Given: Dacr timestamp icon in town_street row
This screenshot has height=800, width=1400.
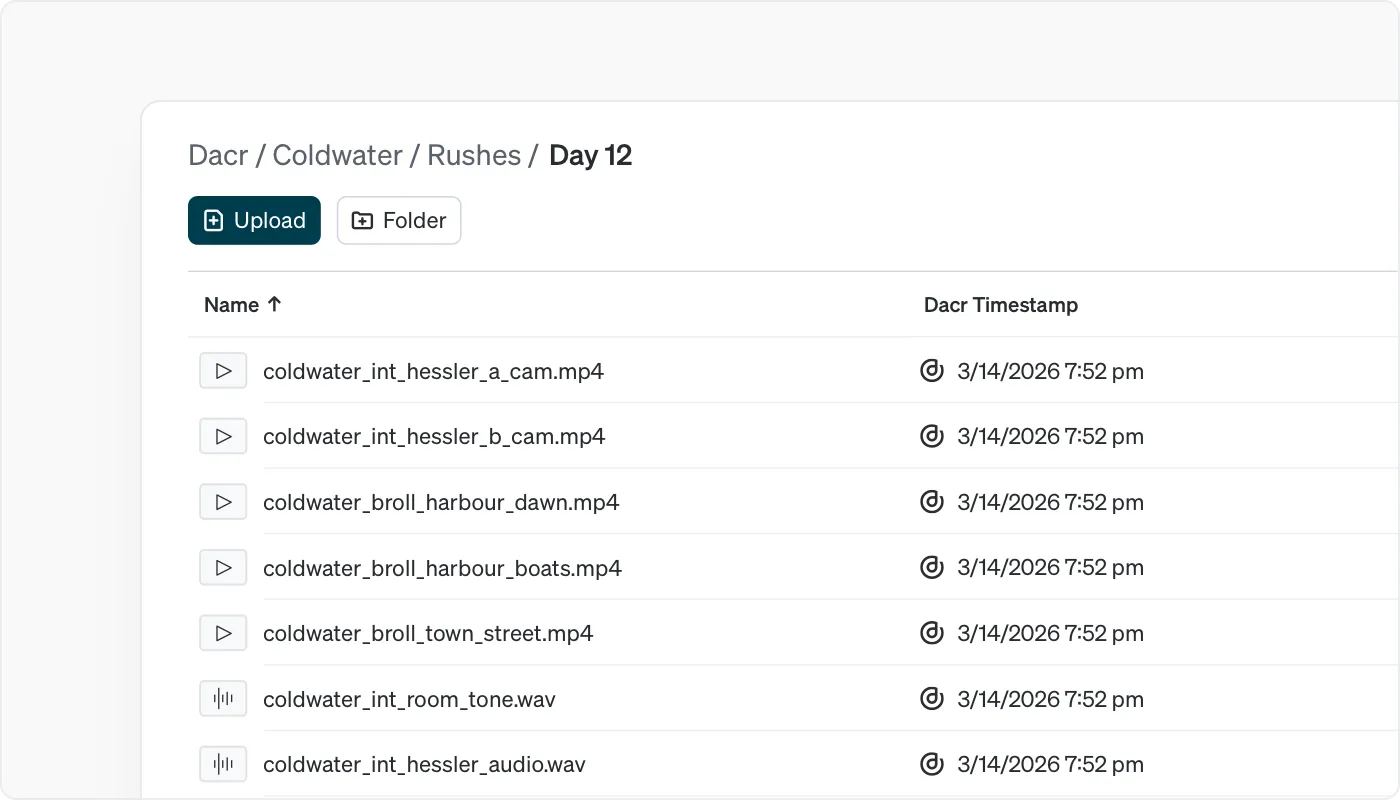Looking at the screenshot, I should tap(931, 633).
